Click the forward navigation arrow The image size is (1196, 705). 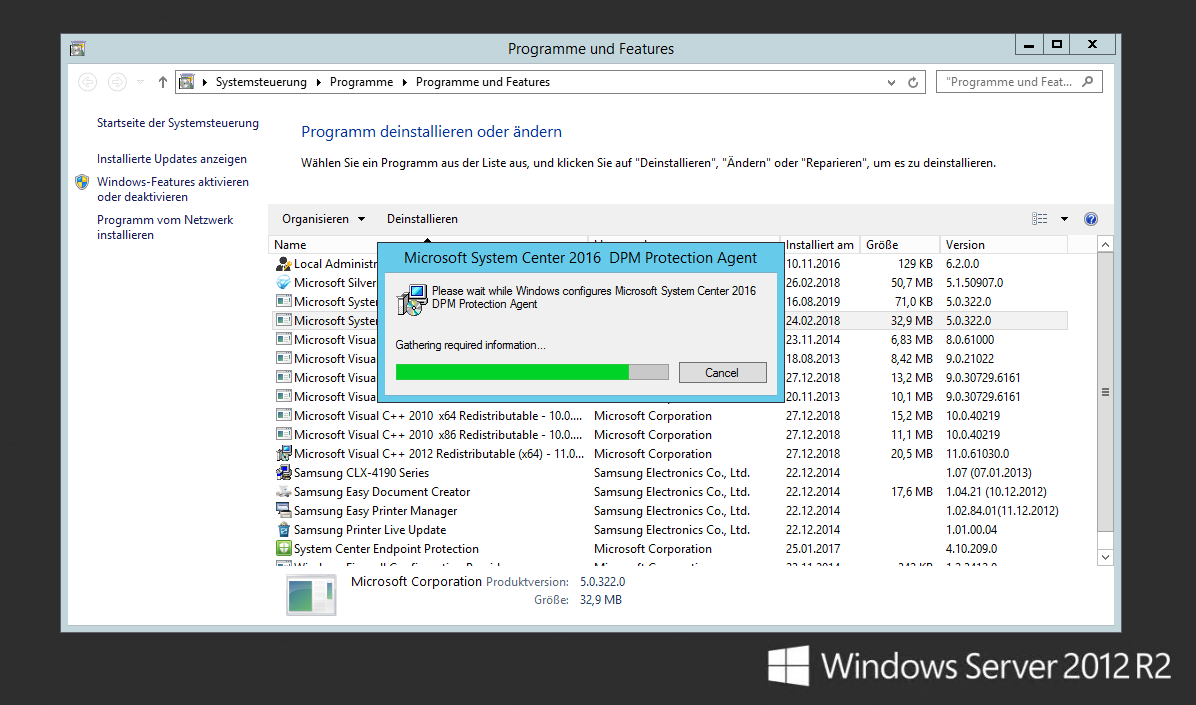click(117, 82)
